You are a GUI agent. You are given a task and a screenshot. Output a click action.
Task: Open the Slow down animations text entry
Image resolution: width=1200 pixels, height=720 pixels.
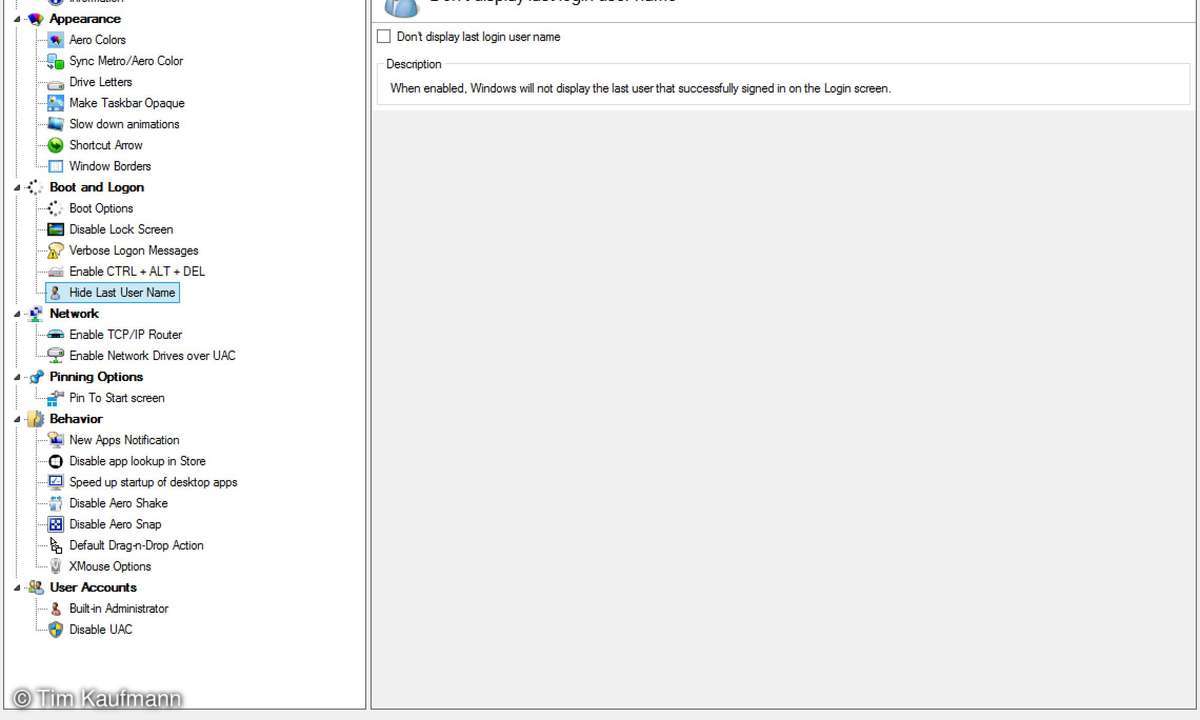point(125,124)
